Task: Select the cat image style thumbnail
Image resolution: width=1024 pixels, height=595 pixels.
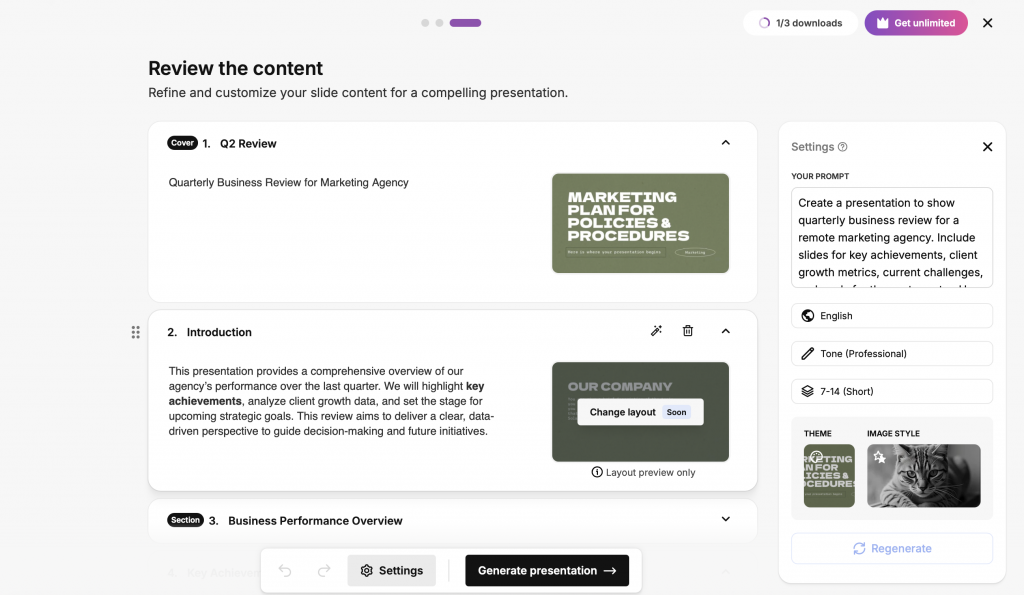Action: click(923, 476)
